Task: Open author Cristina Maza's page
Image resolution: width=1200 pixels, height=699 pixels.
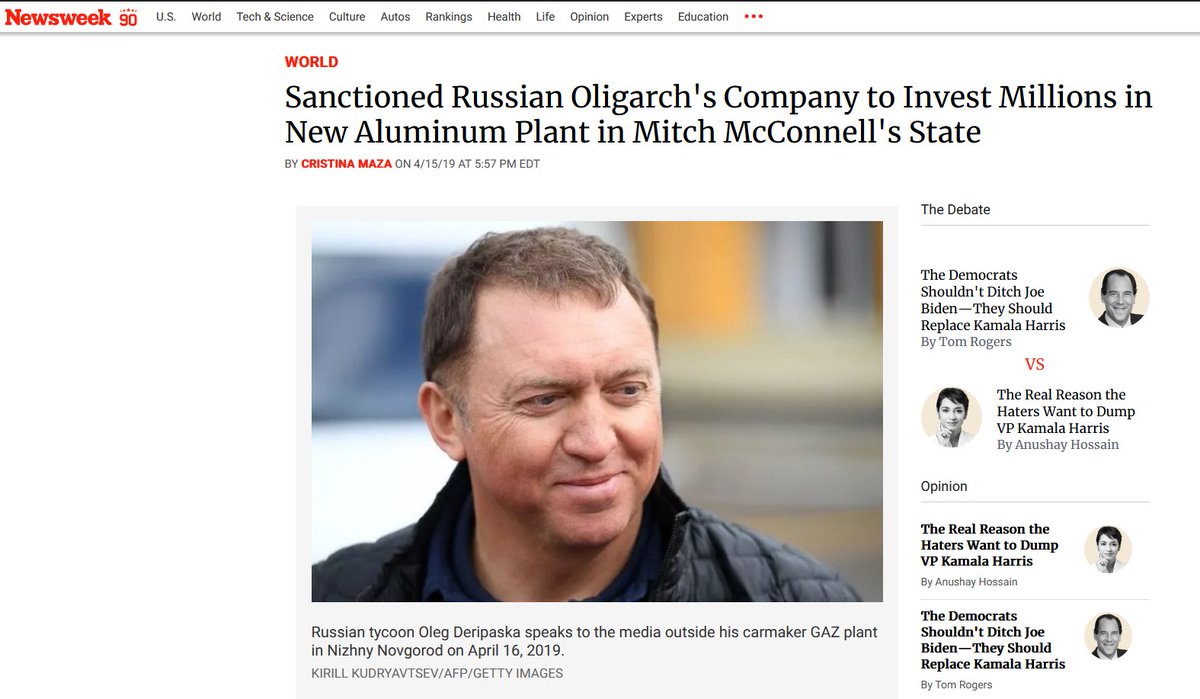Action: [345, 164]
